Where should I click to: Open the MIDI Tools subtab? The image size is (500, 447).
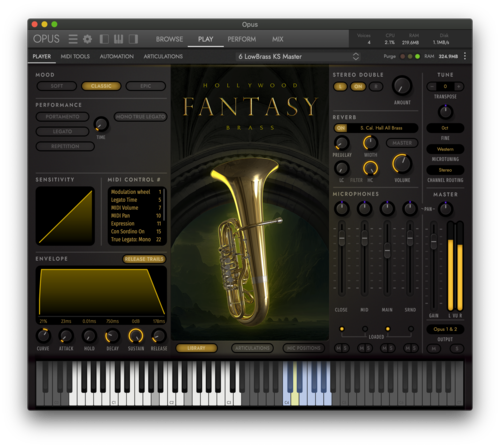pyautogui.click(x=75, y=56)
